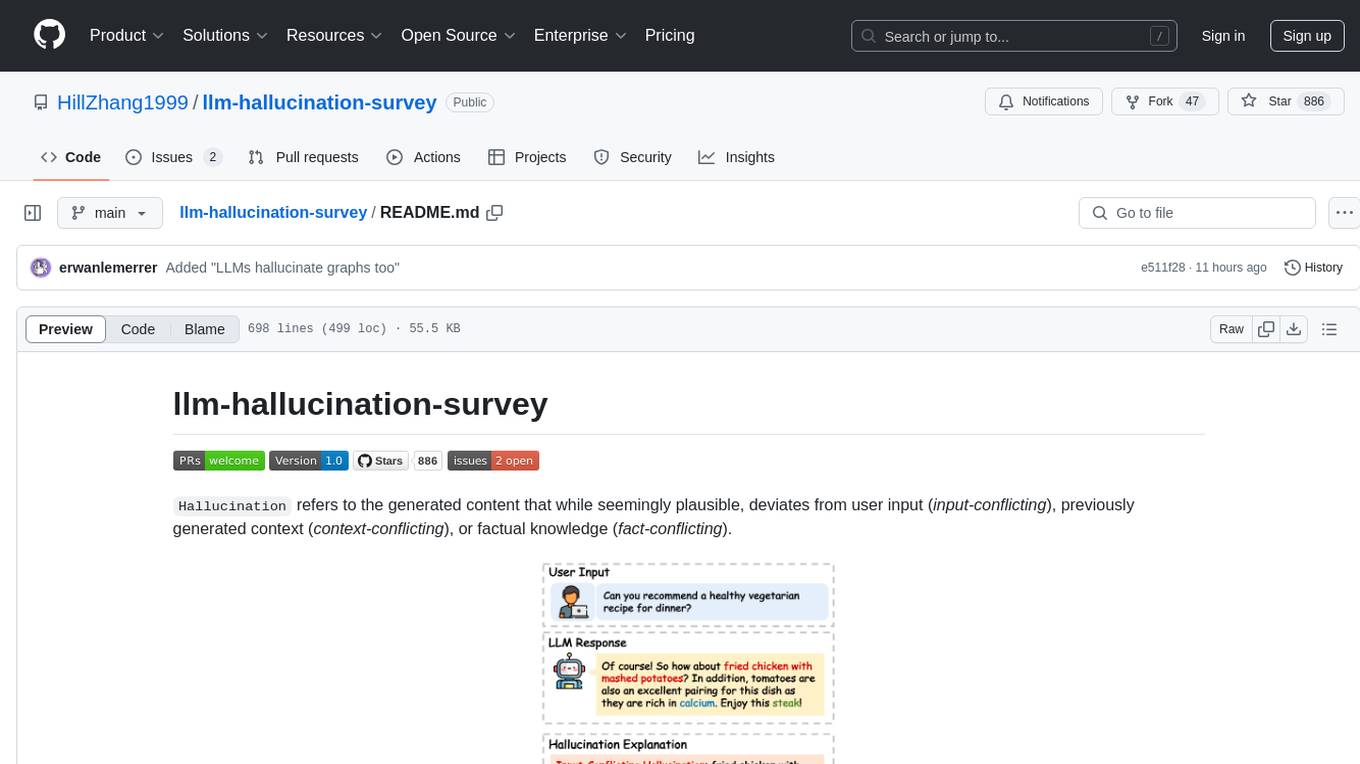The image size is (1360, 764).
Task: Open llm-hallucination-survey breadcrumb link
Action: pos(273,213)
